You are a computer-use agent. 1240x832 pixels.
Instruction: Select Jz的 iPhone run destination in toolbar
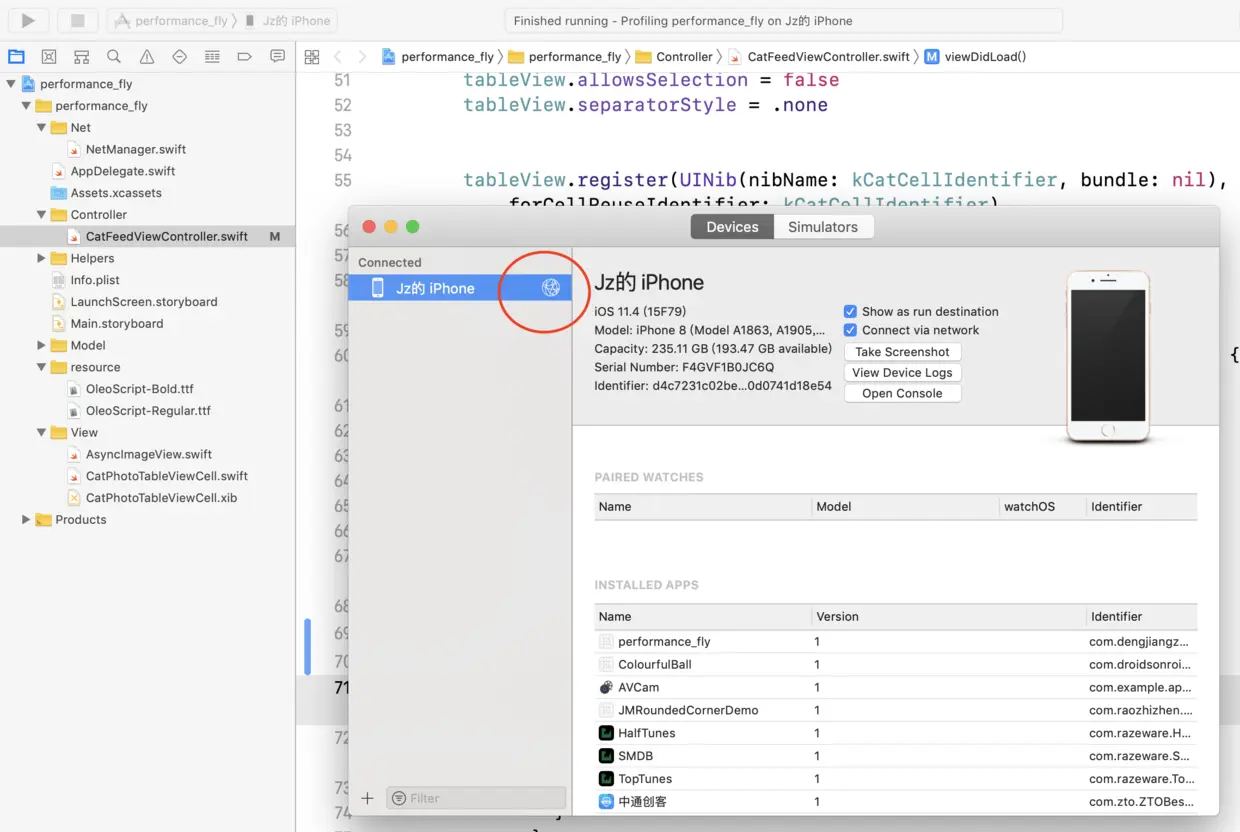(288, 21)
